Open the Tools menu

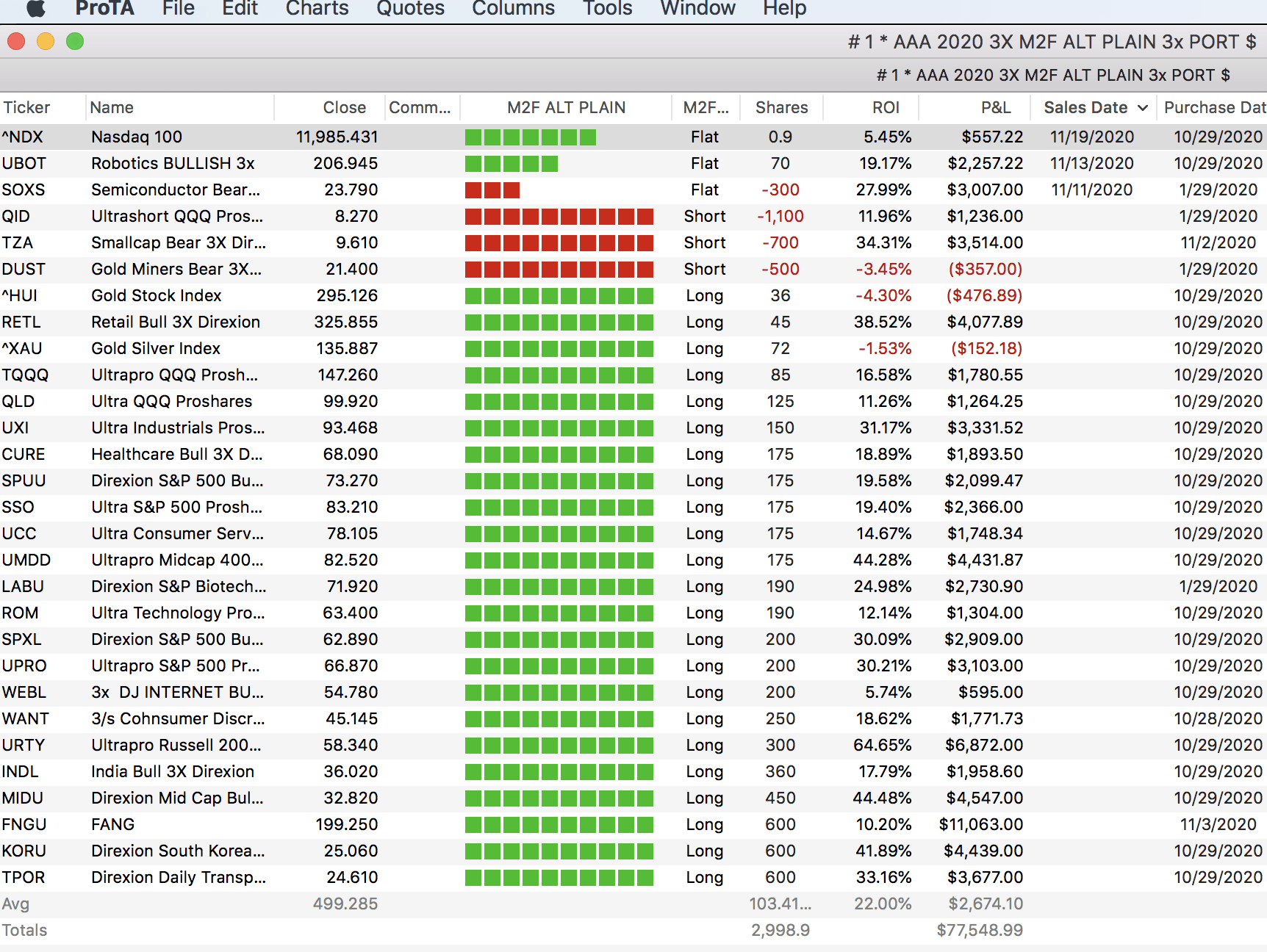coord(607,8)
